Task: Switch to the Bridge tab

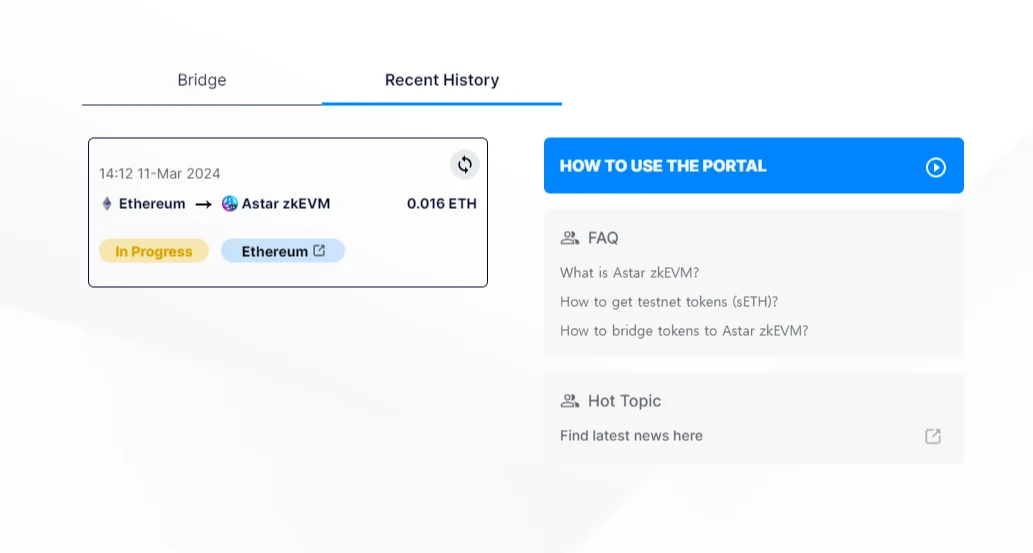Action: 202,80
